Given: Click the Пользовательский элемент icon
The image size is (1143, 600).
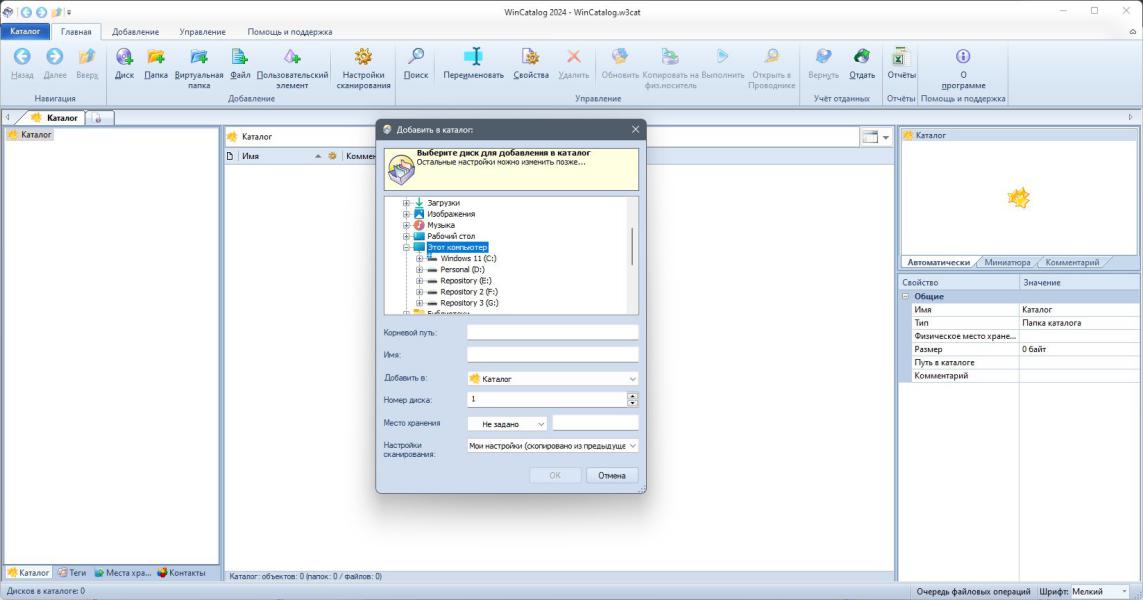Looking at the screenshot, I should [x=292, y=56].
